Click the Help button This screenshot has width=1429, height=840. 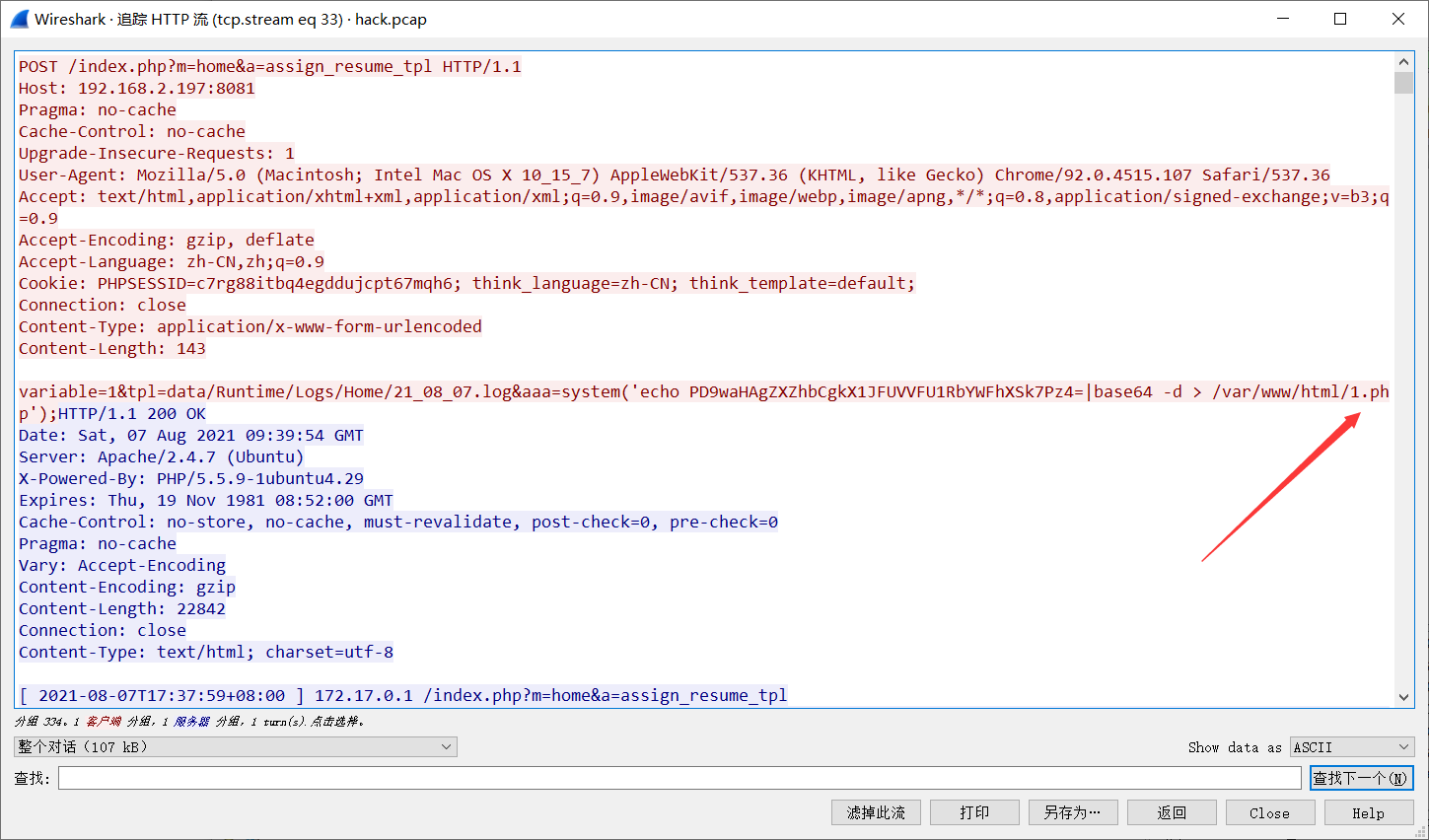coord(1369,812)
